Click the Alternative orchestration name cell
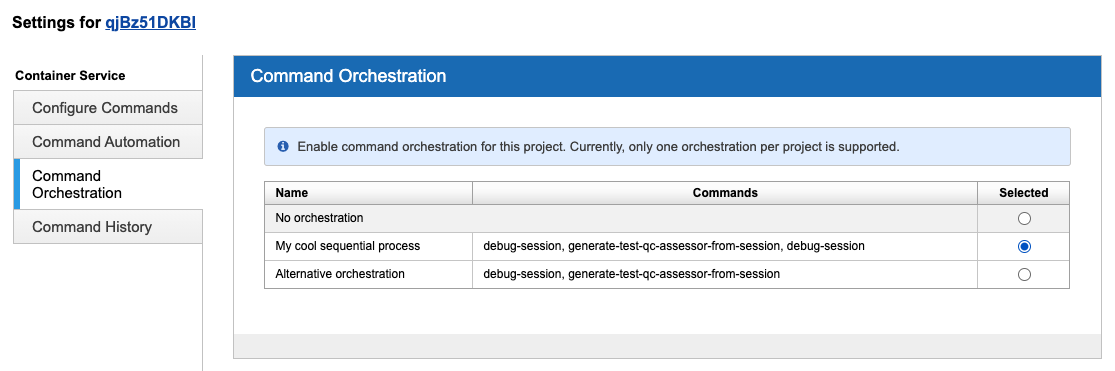1115x371 pixels. click(x=368, y=274)
